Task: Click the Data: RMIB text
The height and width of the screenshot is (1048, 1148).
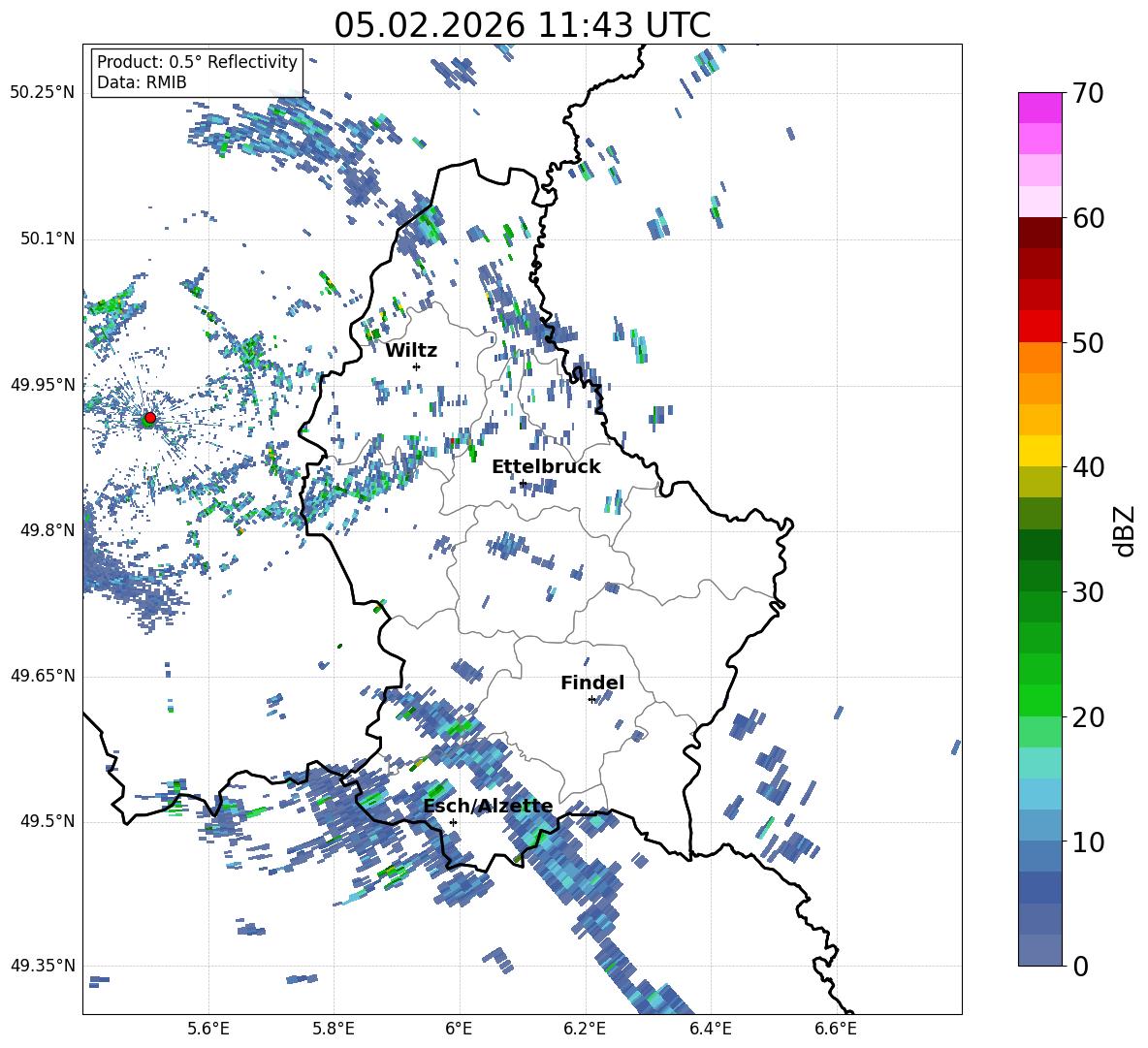Action: 142,82
